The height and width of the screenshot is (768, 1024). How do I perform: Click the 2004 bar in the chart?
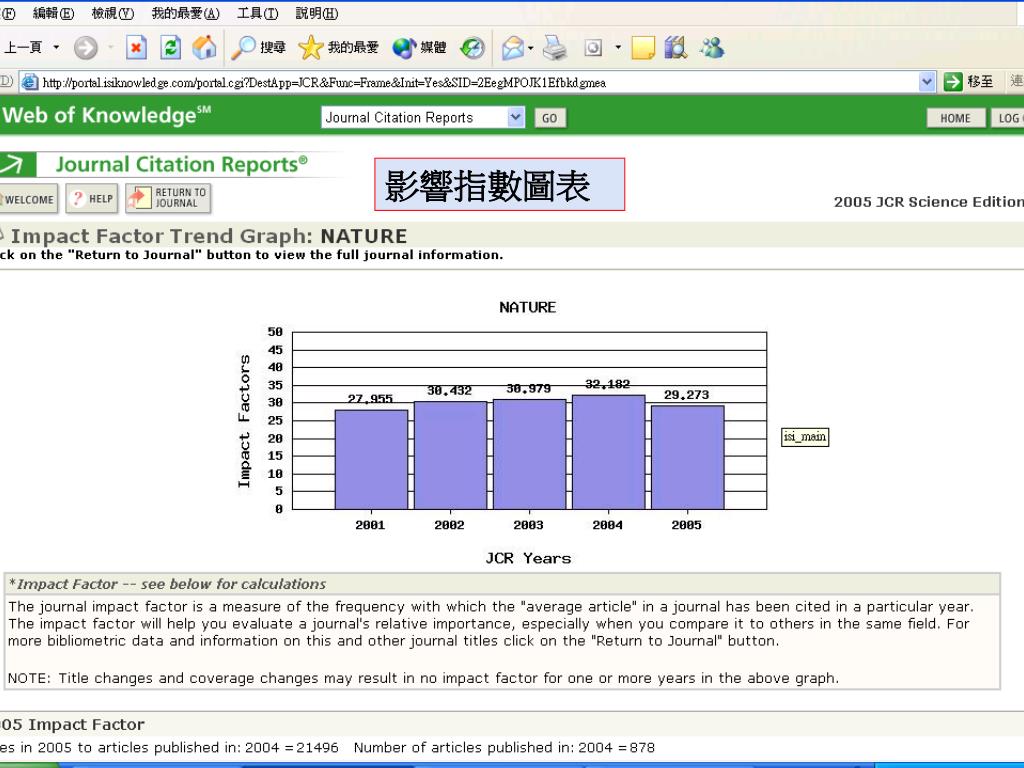coord(608,452)
